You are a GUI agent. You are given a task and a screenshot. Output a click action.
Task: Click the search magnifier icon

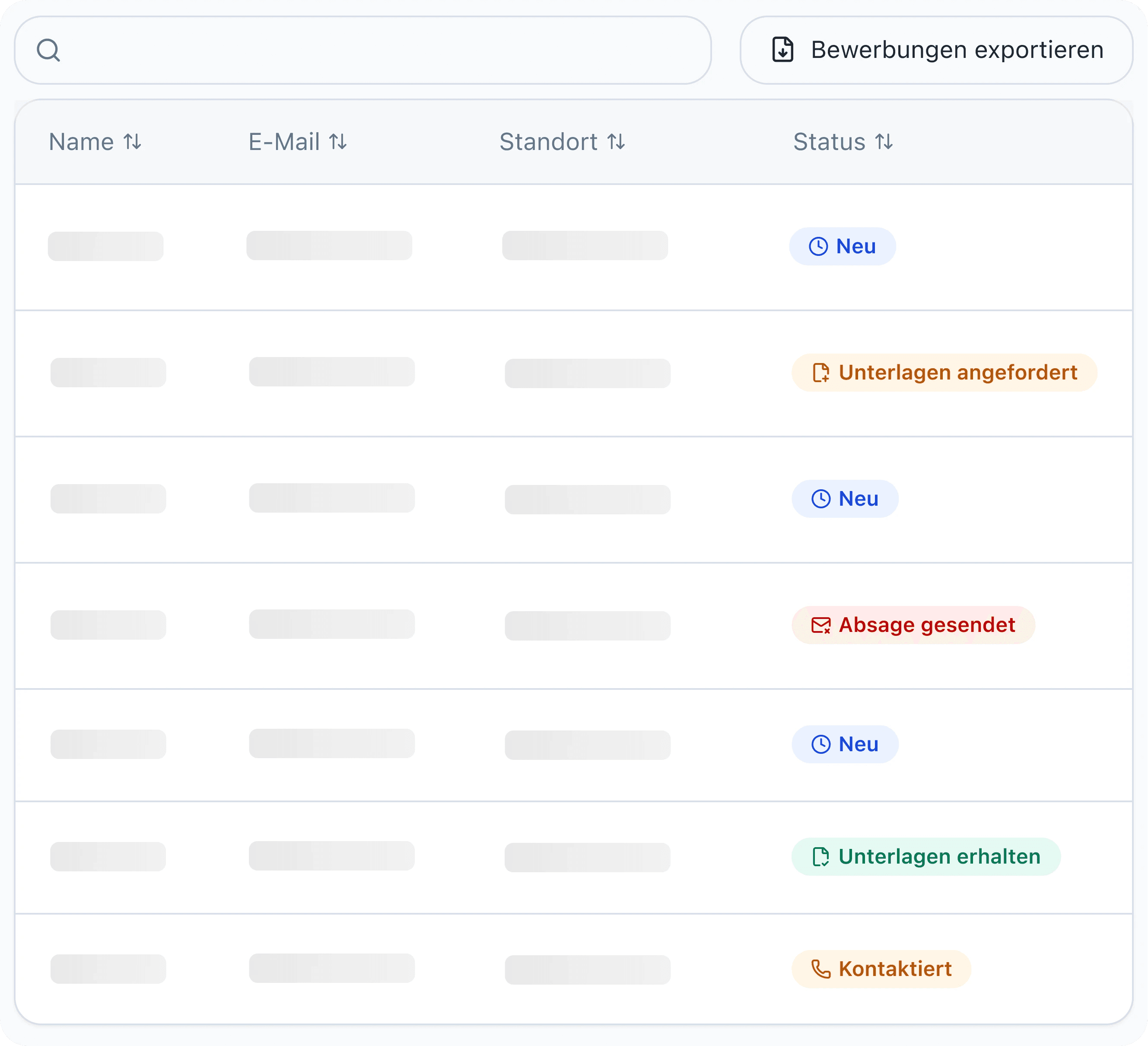48,50
